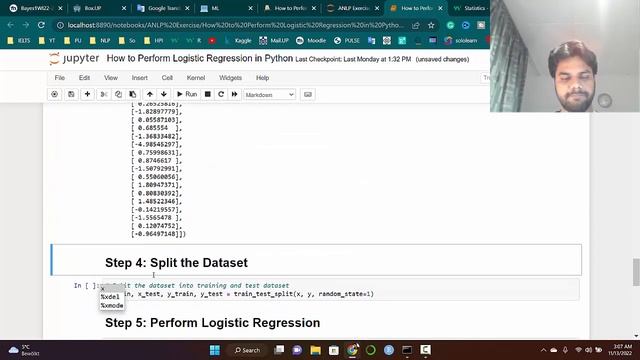Click the leftmost circular toolbar icon
Screen dimensions: 640x360
(x=54, y=94)
